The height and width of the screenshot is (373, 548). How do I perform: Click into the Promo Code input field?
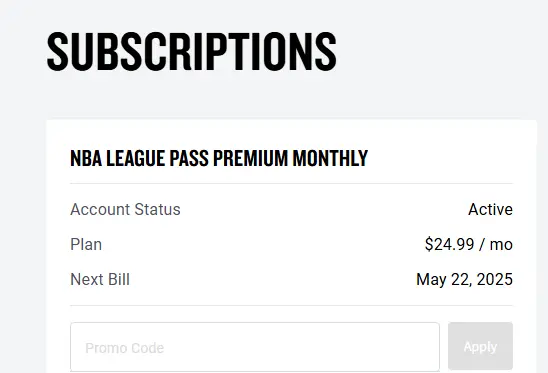[255, 347]
